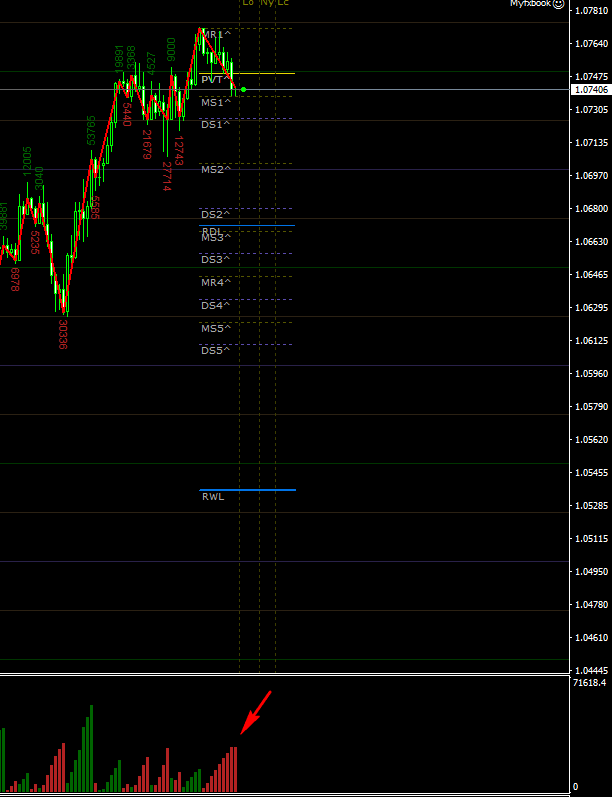This screenshot has width=612, height=797.
Task: Click the green dot at current price
Action: point(243,89)
